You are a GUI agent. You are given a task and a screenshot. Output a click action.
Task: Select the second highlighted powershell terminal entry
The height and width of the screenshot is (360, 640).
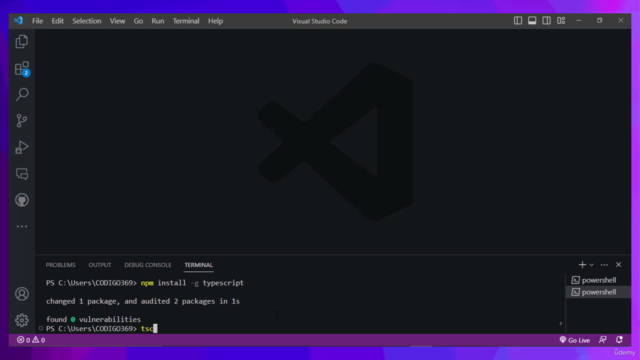(598, 292)
